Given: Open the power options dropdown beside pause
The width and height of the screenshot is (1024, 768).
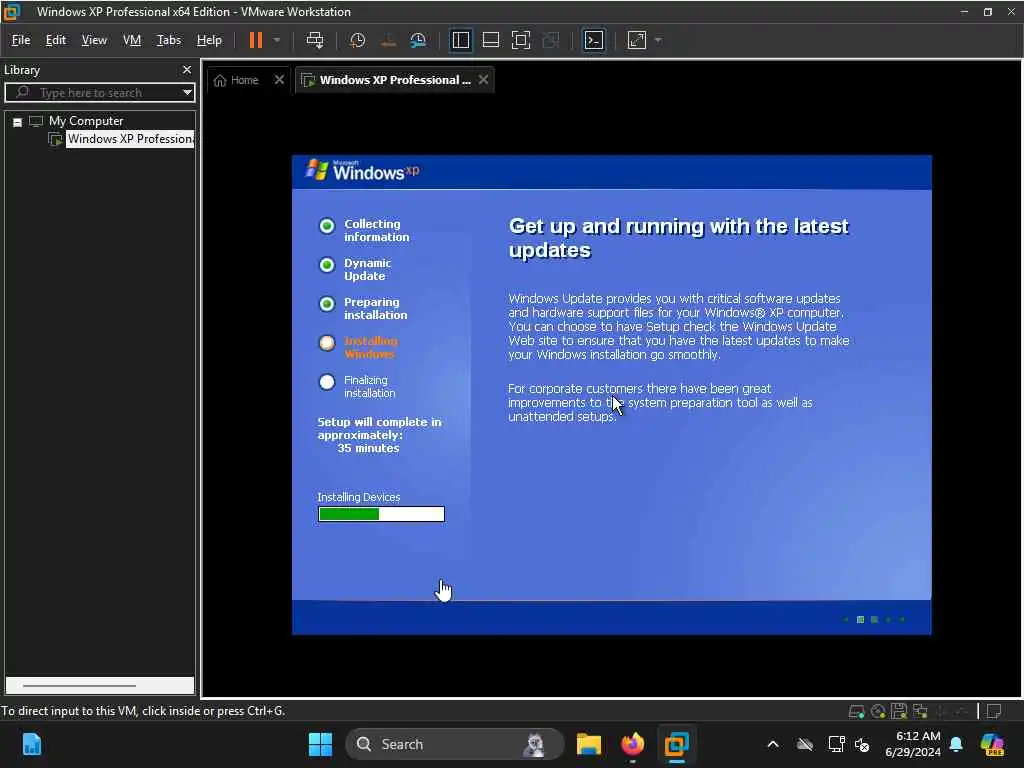Looking at the screenshot, I should point(277,40).
